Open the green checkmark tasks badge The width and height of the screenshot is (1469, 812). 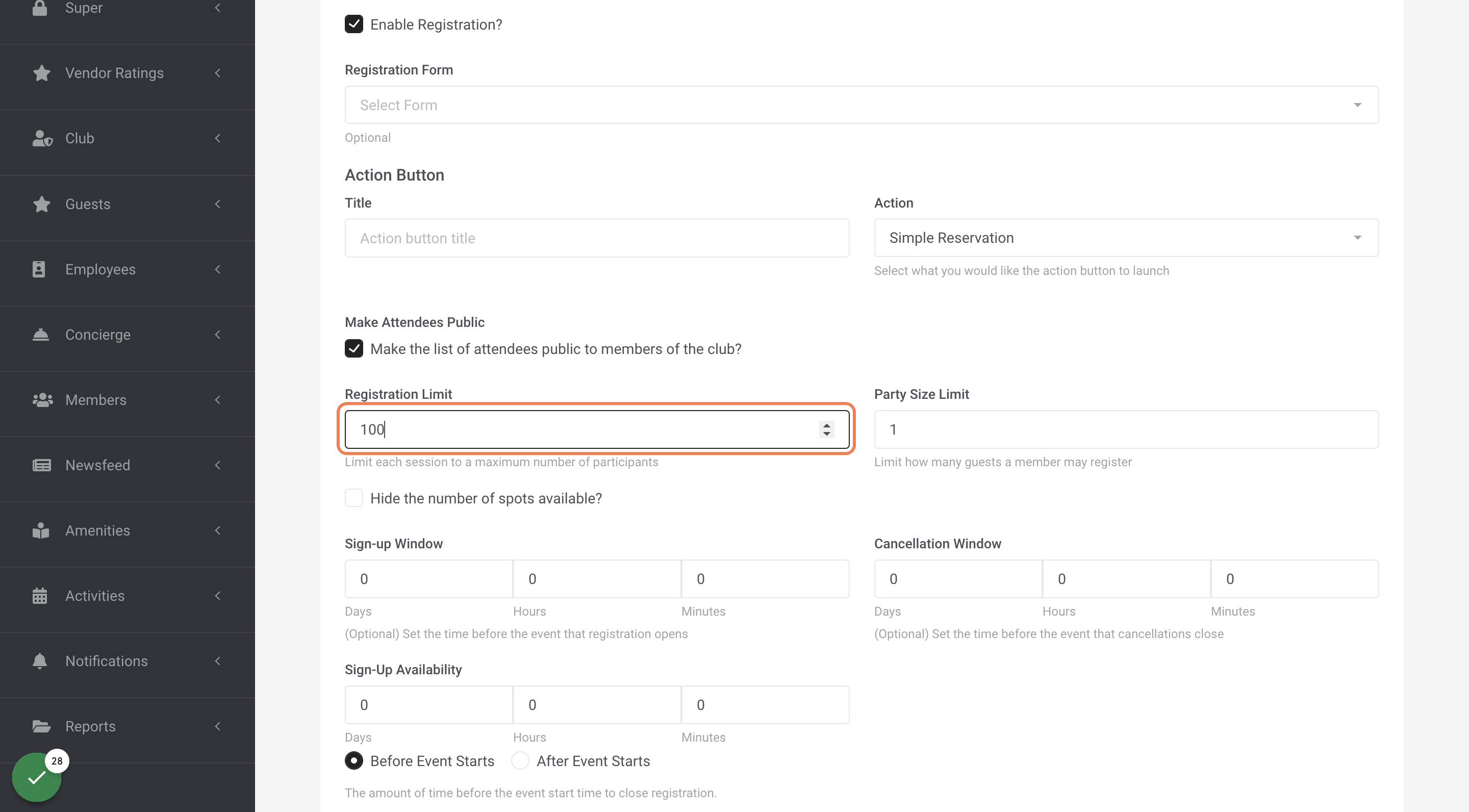(x=37, y=777)
